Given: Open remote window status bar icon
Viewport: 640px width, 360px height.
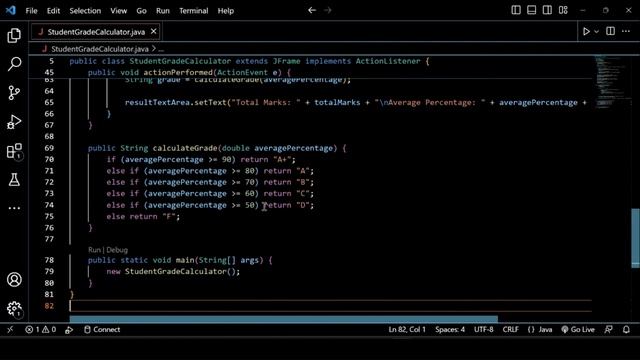Looking at the screenshot, I should tap(10, 329).
